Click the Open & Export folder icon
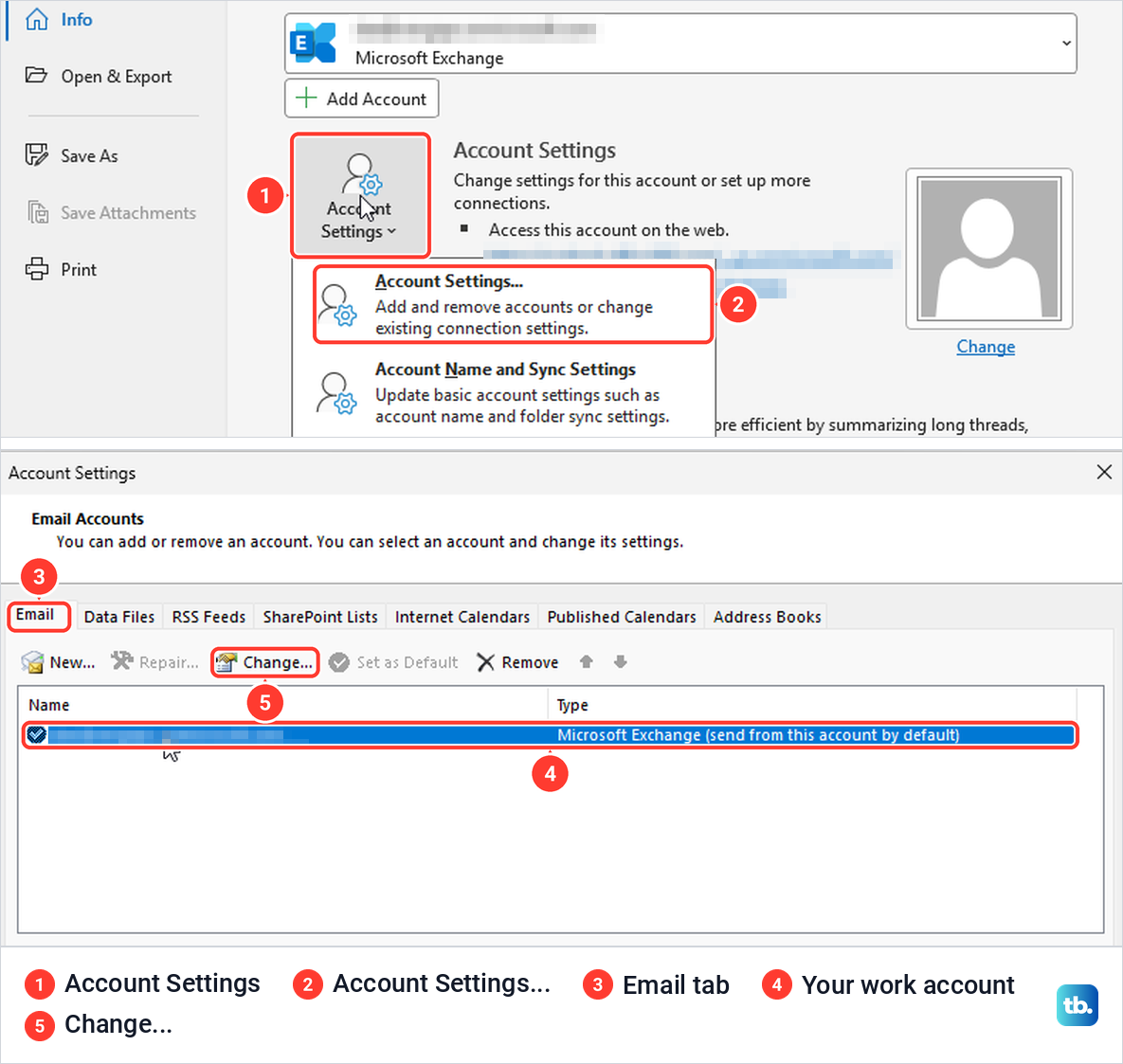Screen dimensions: 1123x1064 click(37, 75)
